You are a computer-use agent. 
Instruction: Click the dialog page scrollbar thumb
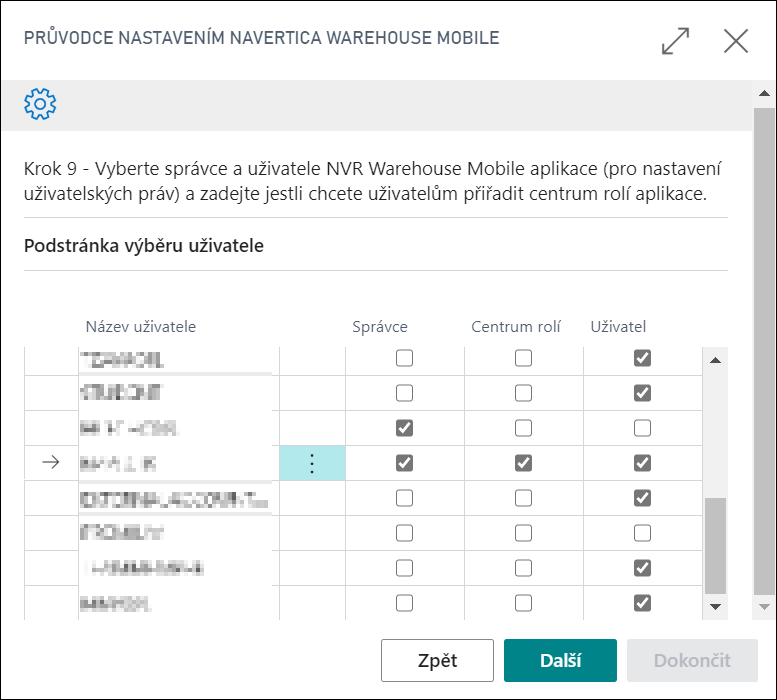pos(764,351)
